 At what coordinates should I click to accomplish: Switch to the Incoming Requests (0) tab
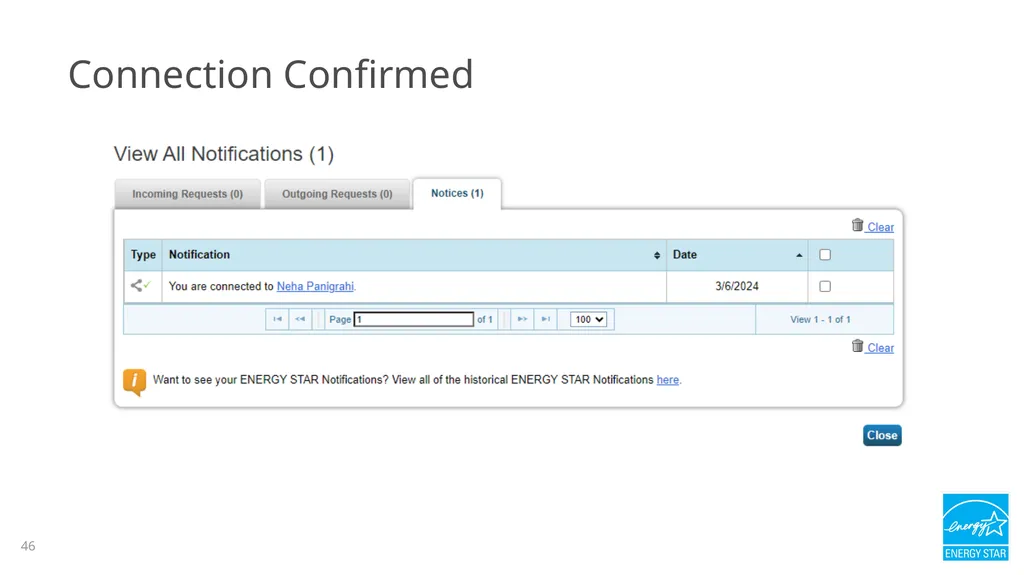click(187, 194)
